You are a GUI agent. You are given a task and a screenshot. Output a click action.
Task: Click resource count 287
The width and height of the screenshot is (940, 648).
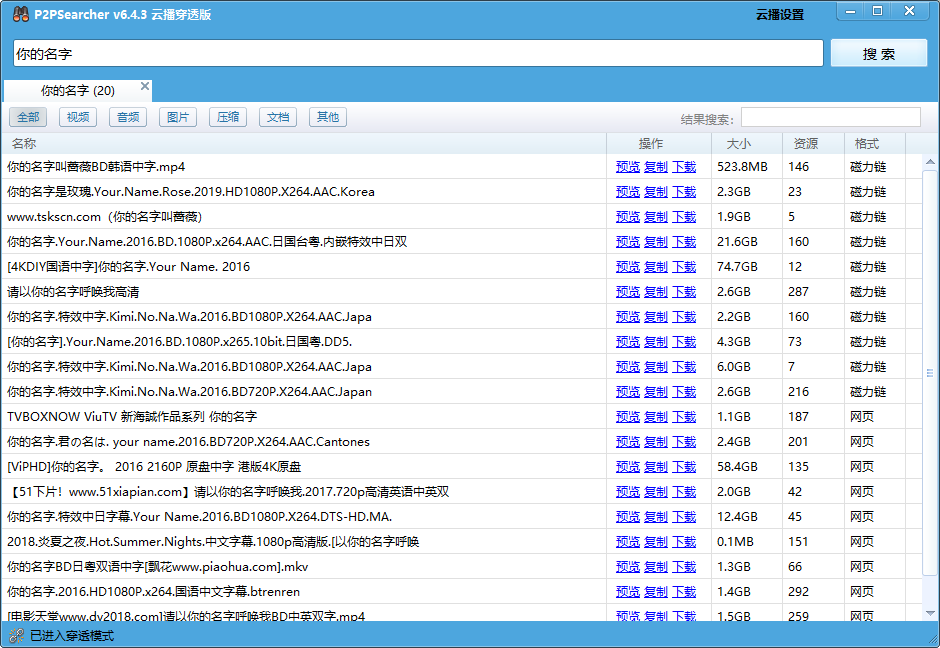[799, 292]
